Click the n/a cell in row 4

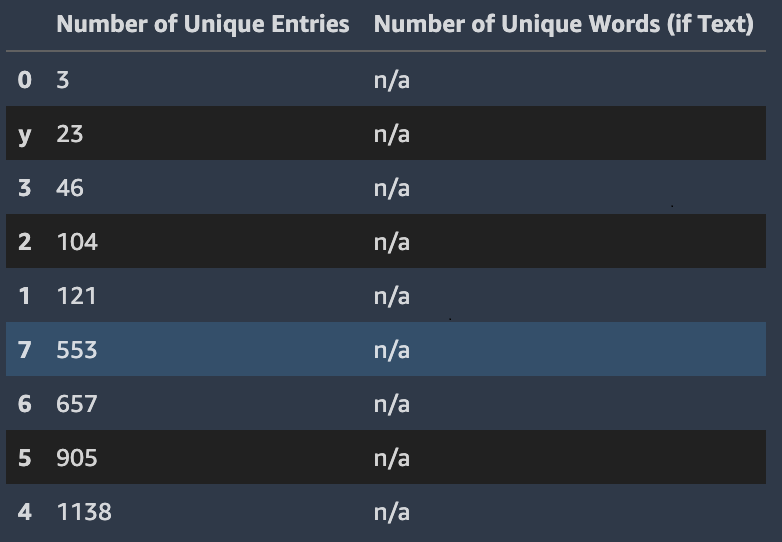(x=392, y=512)
